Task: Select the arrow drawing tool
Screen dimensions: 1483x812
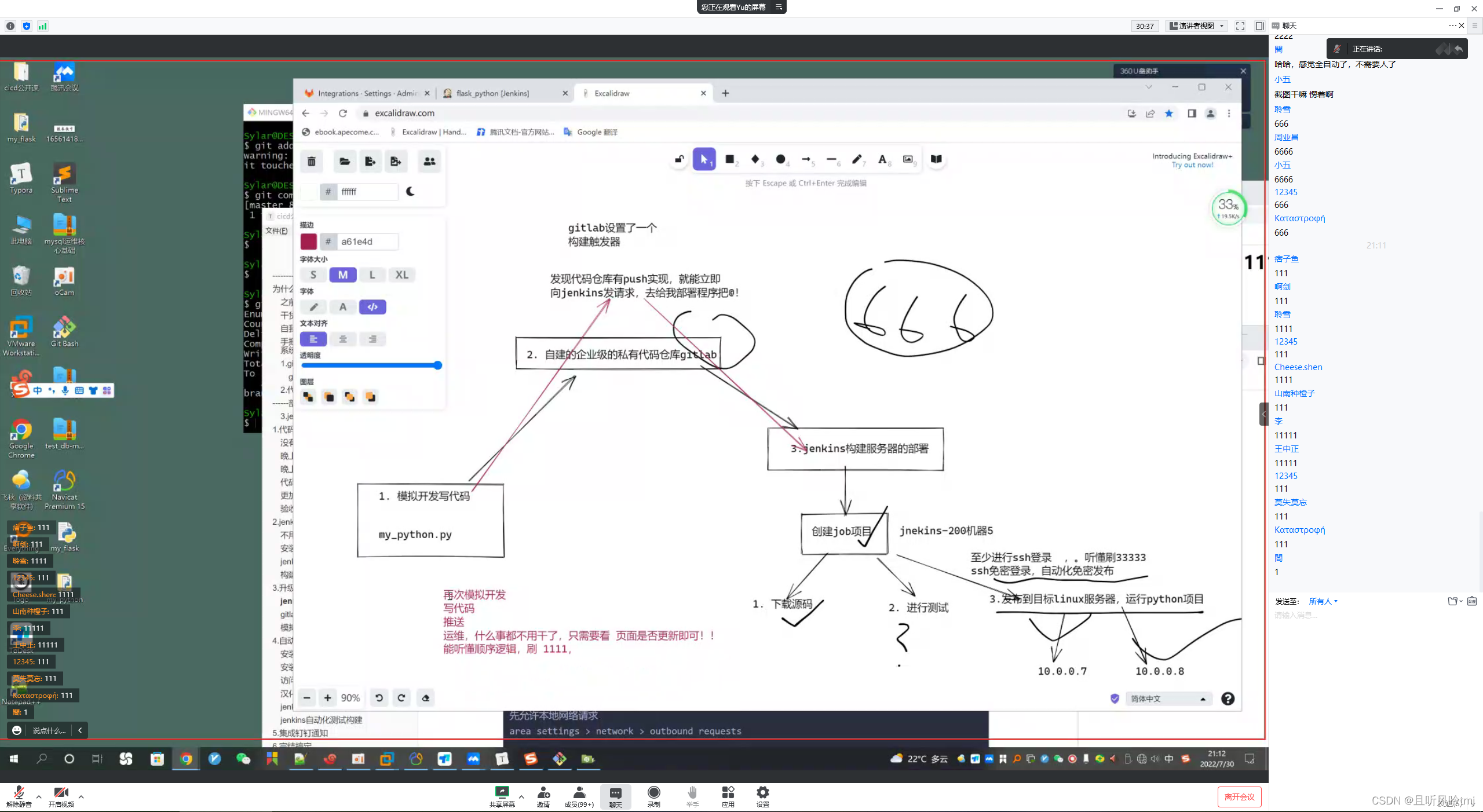Action: click(x=806, y=159)
